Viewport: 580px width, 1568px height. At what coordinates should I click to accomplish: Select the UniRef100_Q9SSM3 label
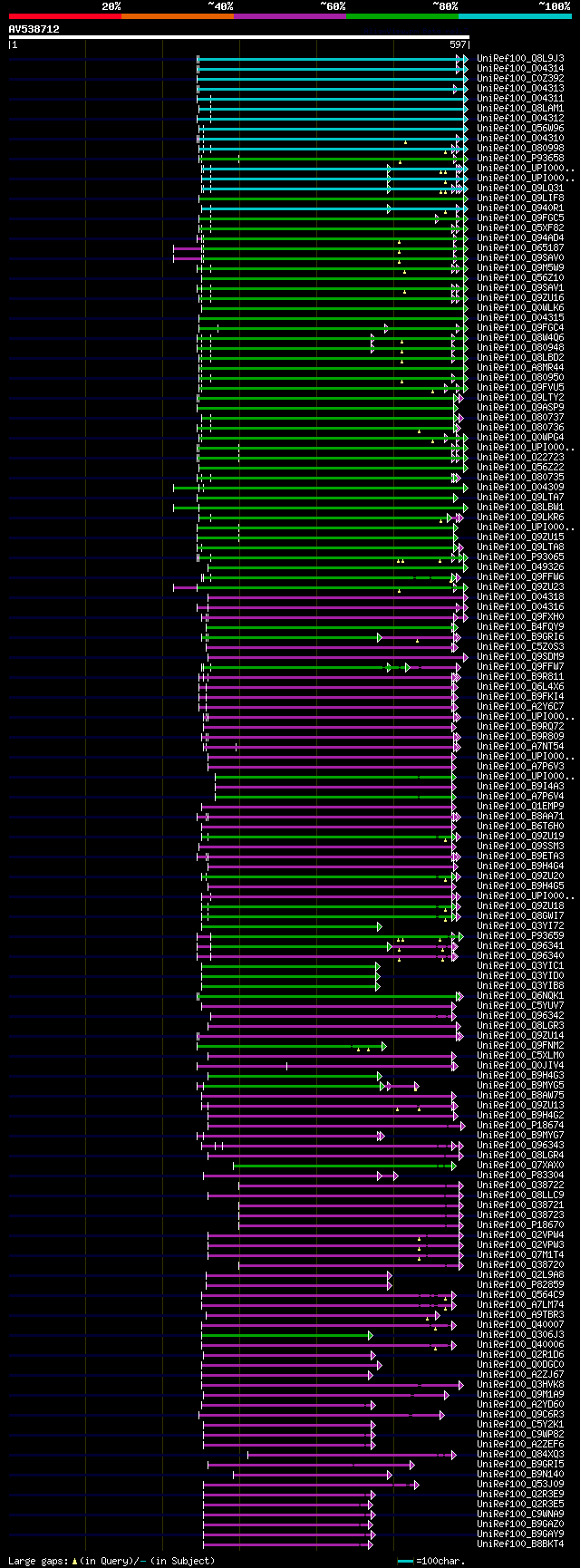coord(520,846)
